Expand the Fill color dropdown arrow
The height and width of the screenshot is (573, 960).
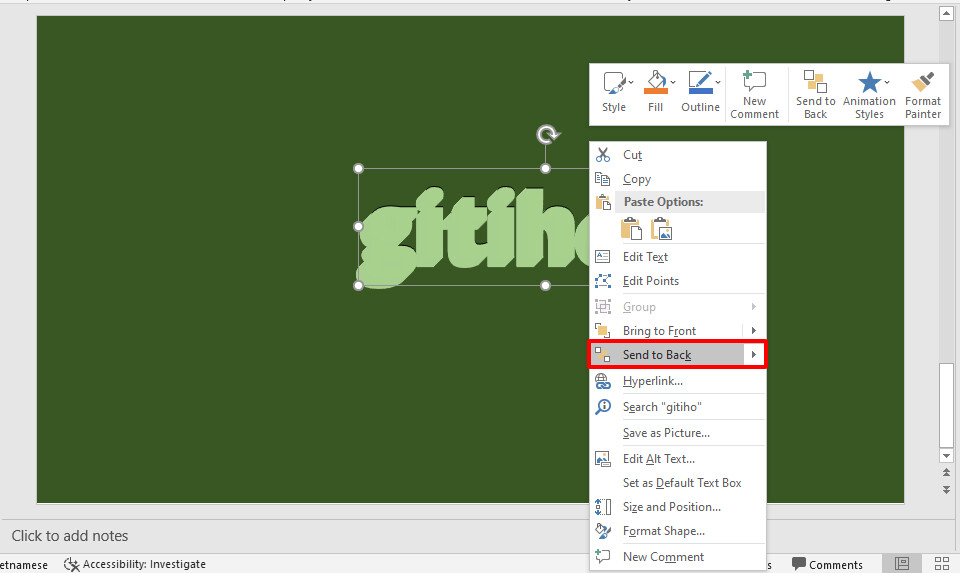pos(672,82)
